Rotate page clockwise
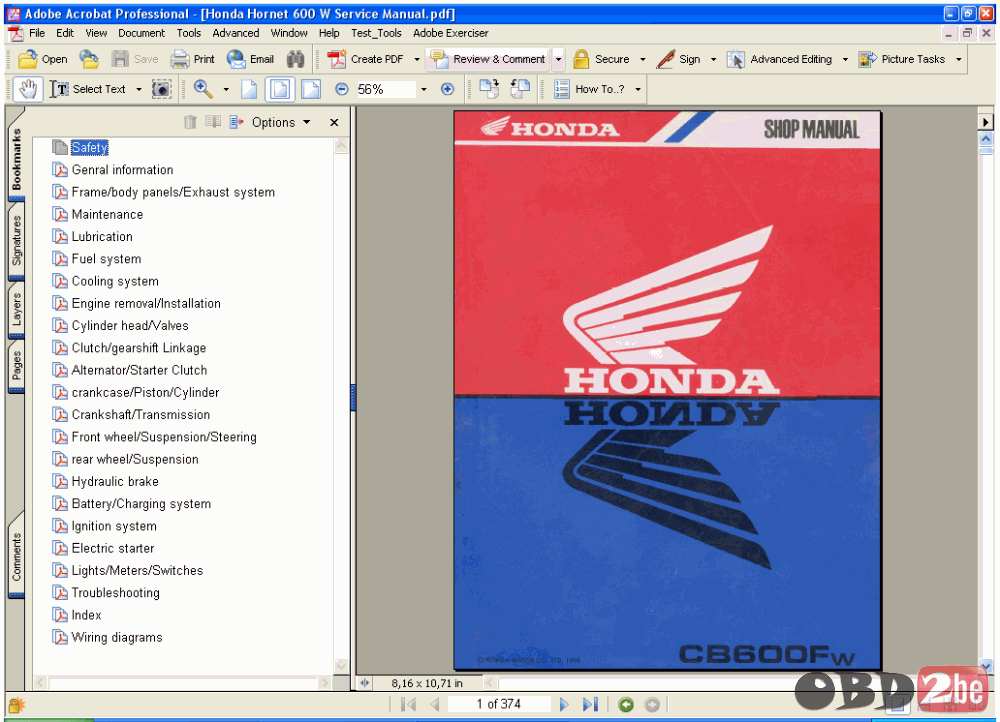1000x722 pixels. [489, 89]
